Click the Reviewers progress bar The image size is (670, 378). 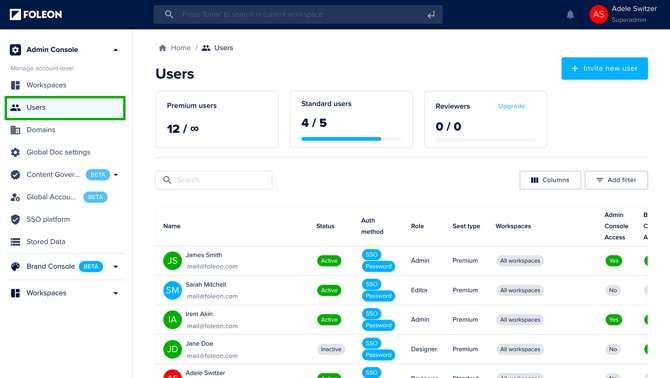coord(485,140)
